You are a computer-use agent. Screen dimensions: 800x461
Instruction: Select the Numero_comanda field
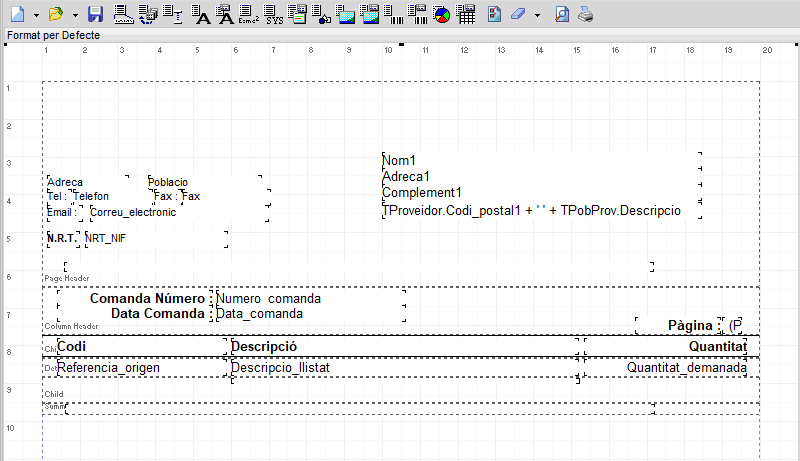click(311, 298)
